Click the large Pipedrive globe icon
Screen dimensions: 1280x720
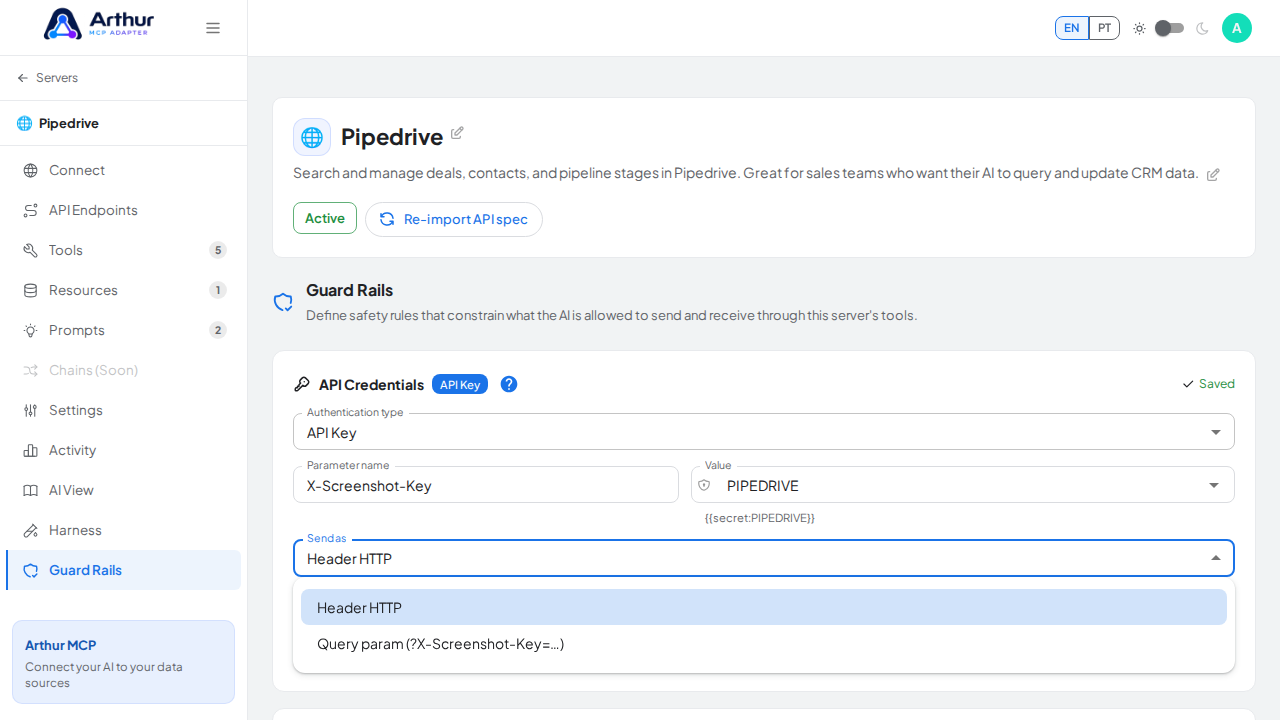pos(312,137)
